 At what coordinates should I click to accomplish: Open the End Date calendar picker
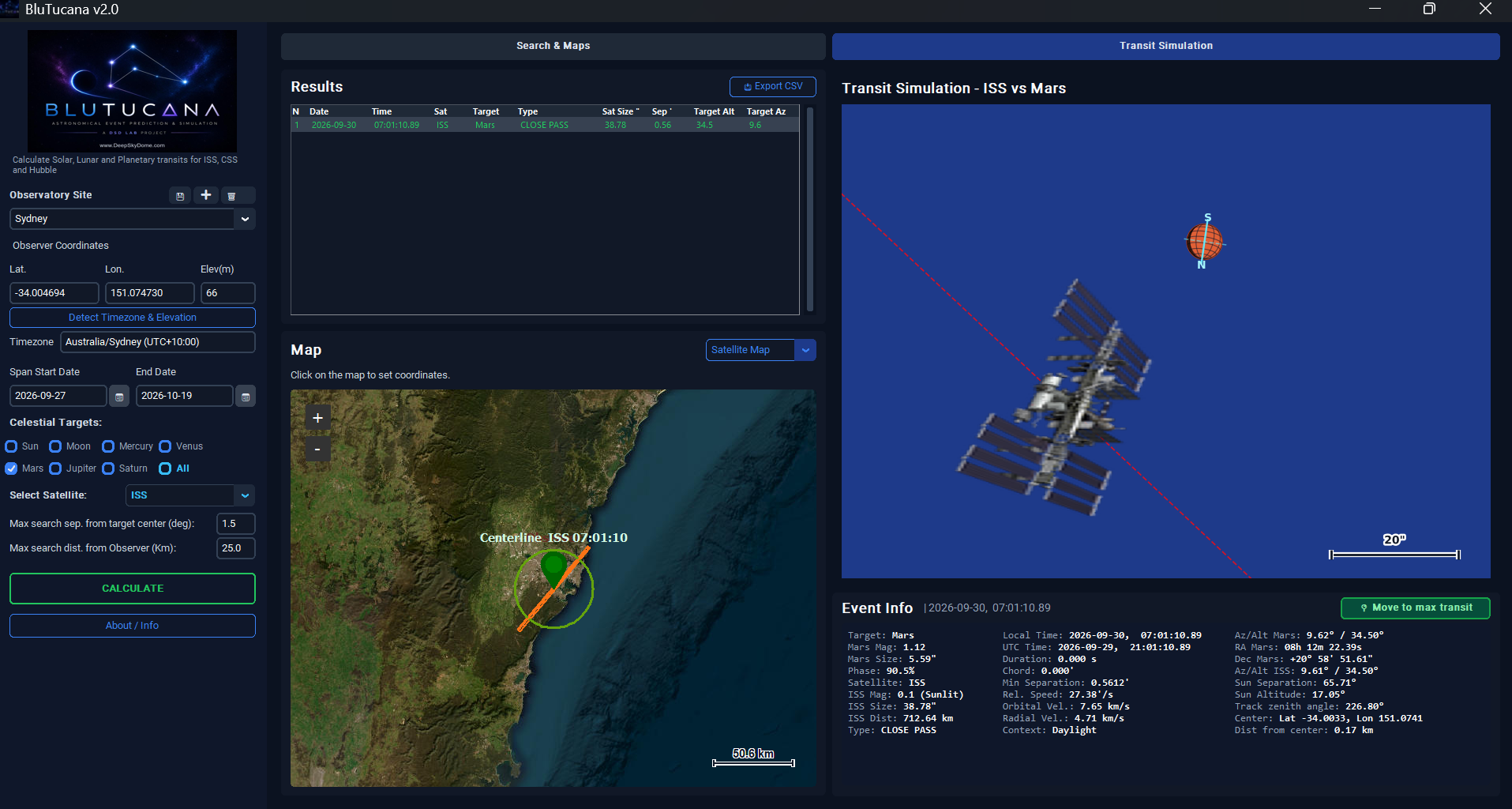tap(246, 397)
